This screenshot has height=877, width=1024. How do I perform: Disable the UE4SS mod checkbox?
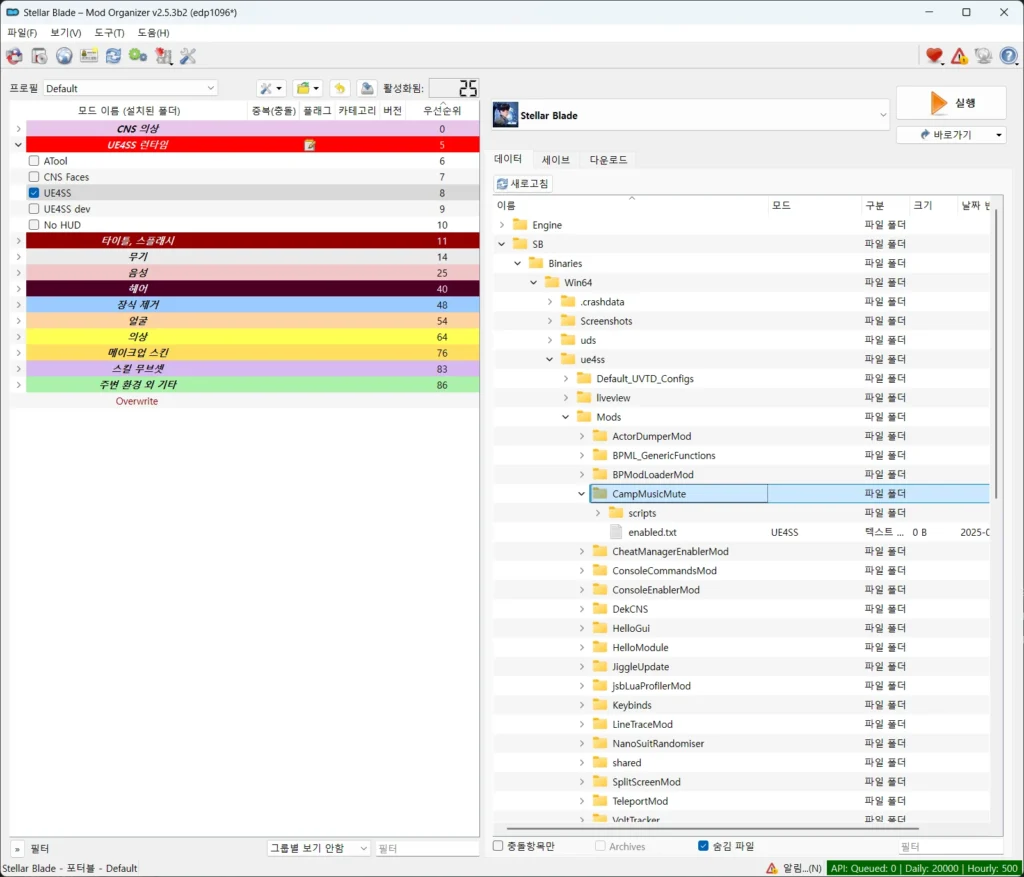click(x=34, y=193)
